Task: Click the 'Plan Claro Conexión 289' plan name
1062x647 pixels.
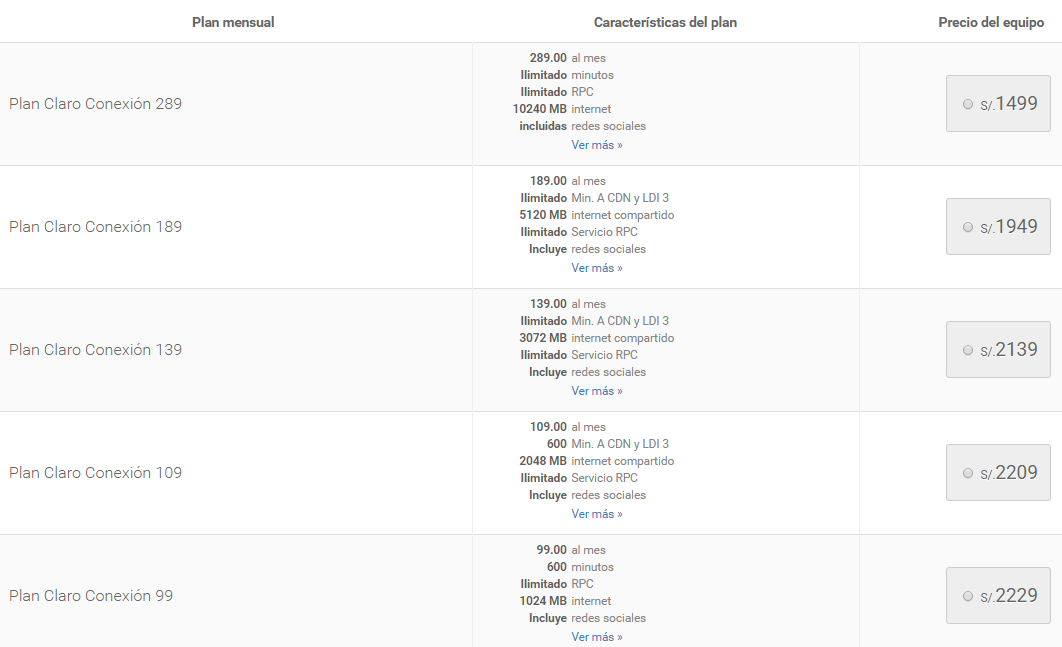Action: pos(95,104)
